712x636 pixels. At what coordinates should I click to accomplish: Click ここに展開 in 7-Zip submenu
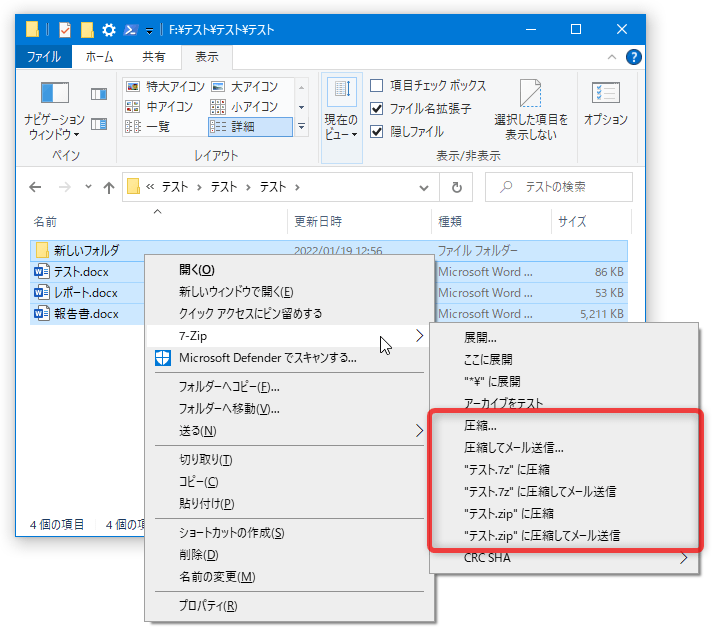pos(564,360)
